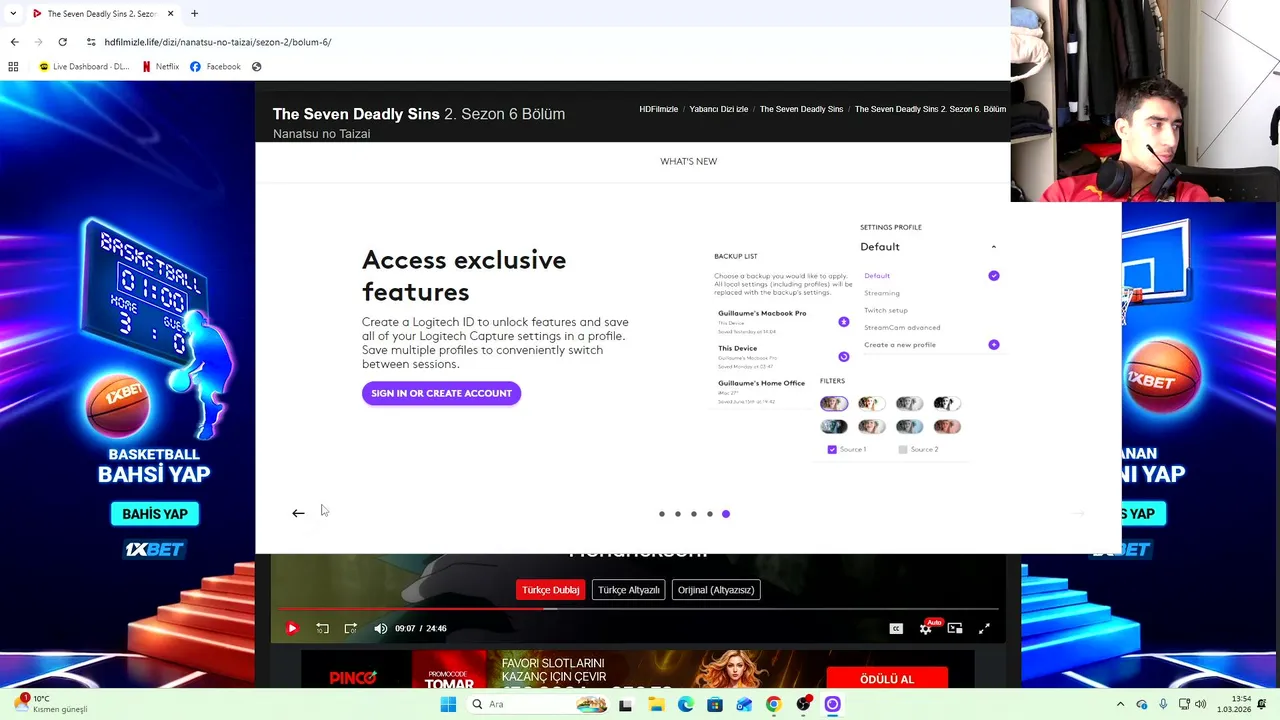Open The Seven Deadly Sins breadcrumb link

pos(801,109)
